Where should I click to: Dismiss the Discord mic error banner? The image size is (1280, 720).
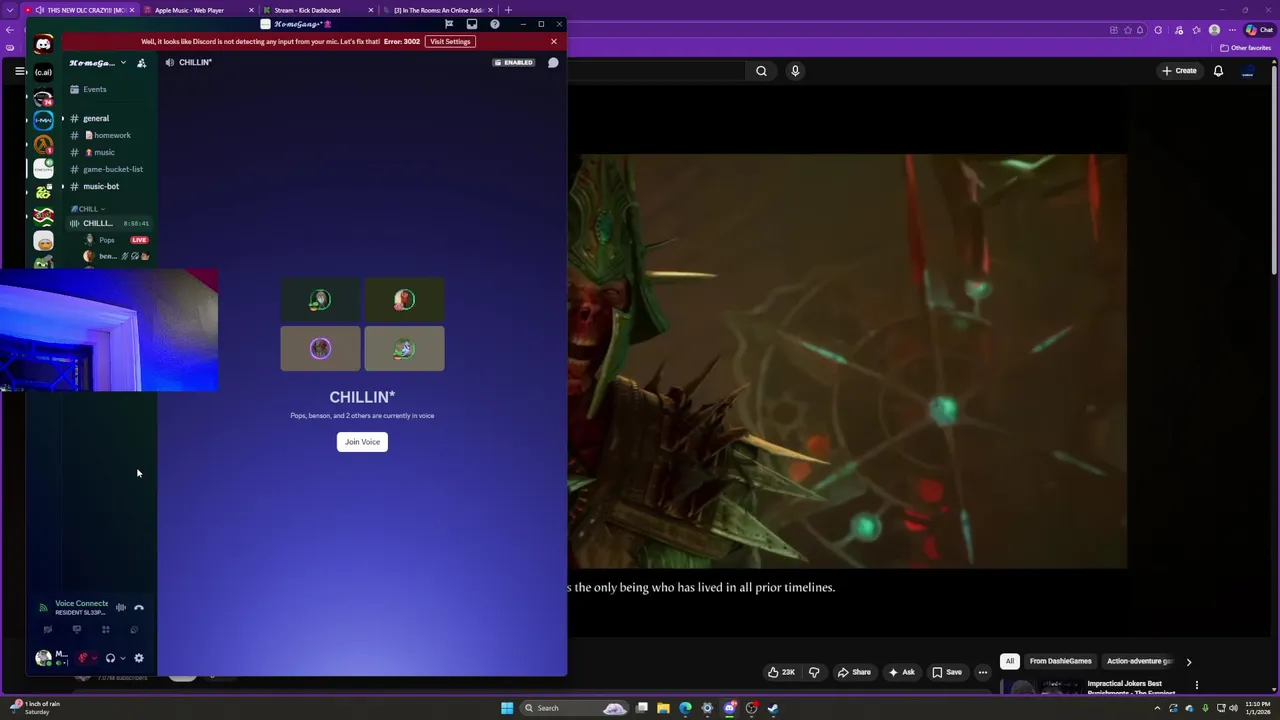click(x=553, y=42)
